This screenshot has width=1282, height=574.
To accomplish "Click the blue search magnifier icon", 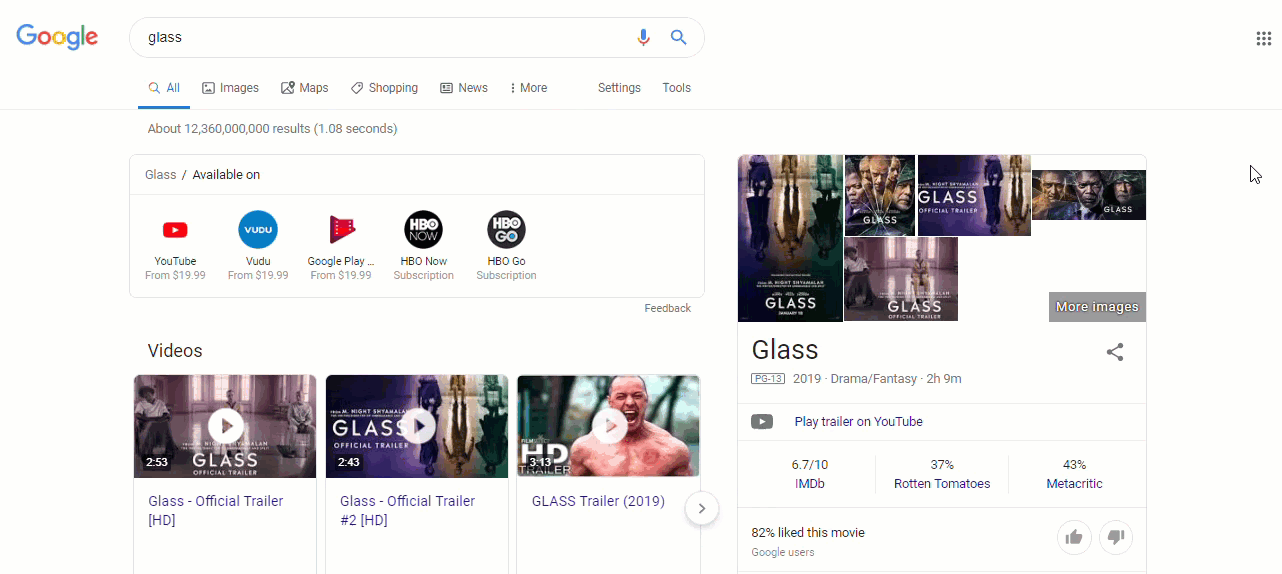I will (678, 38).
